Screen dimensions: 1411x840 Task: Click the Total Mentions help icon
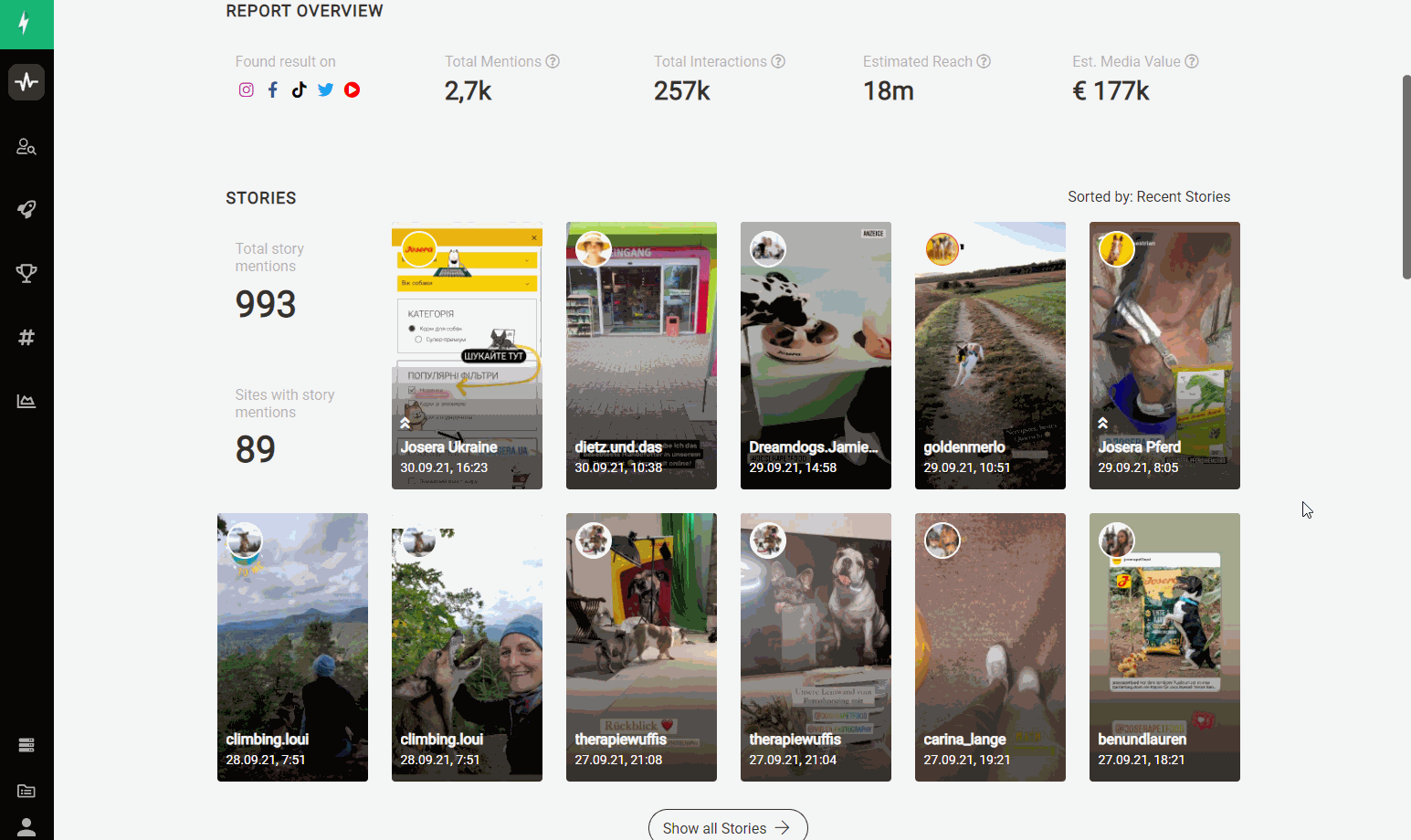553,61
